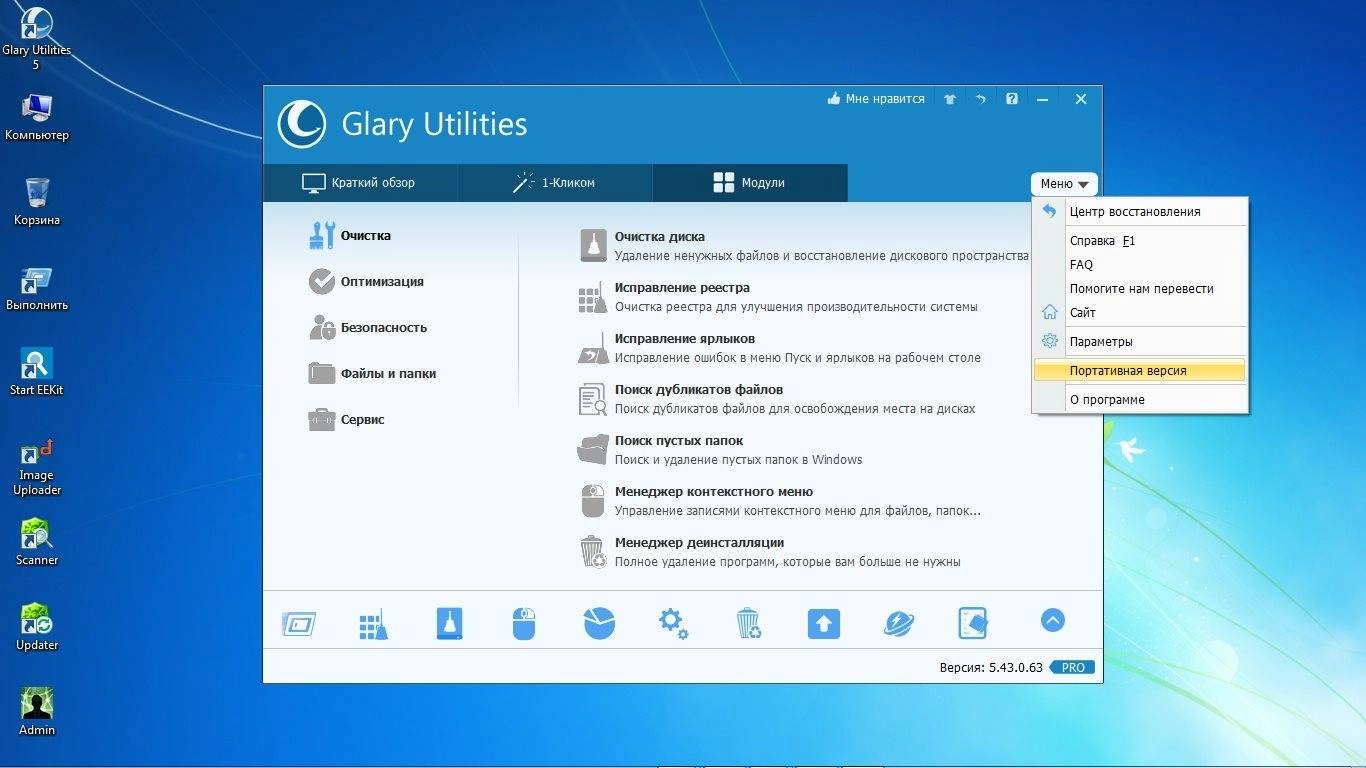Choose О программе from the menu

coord(1141,400)
